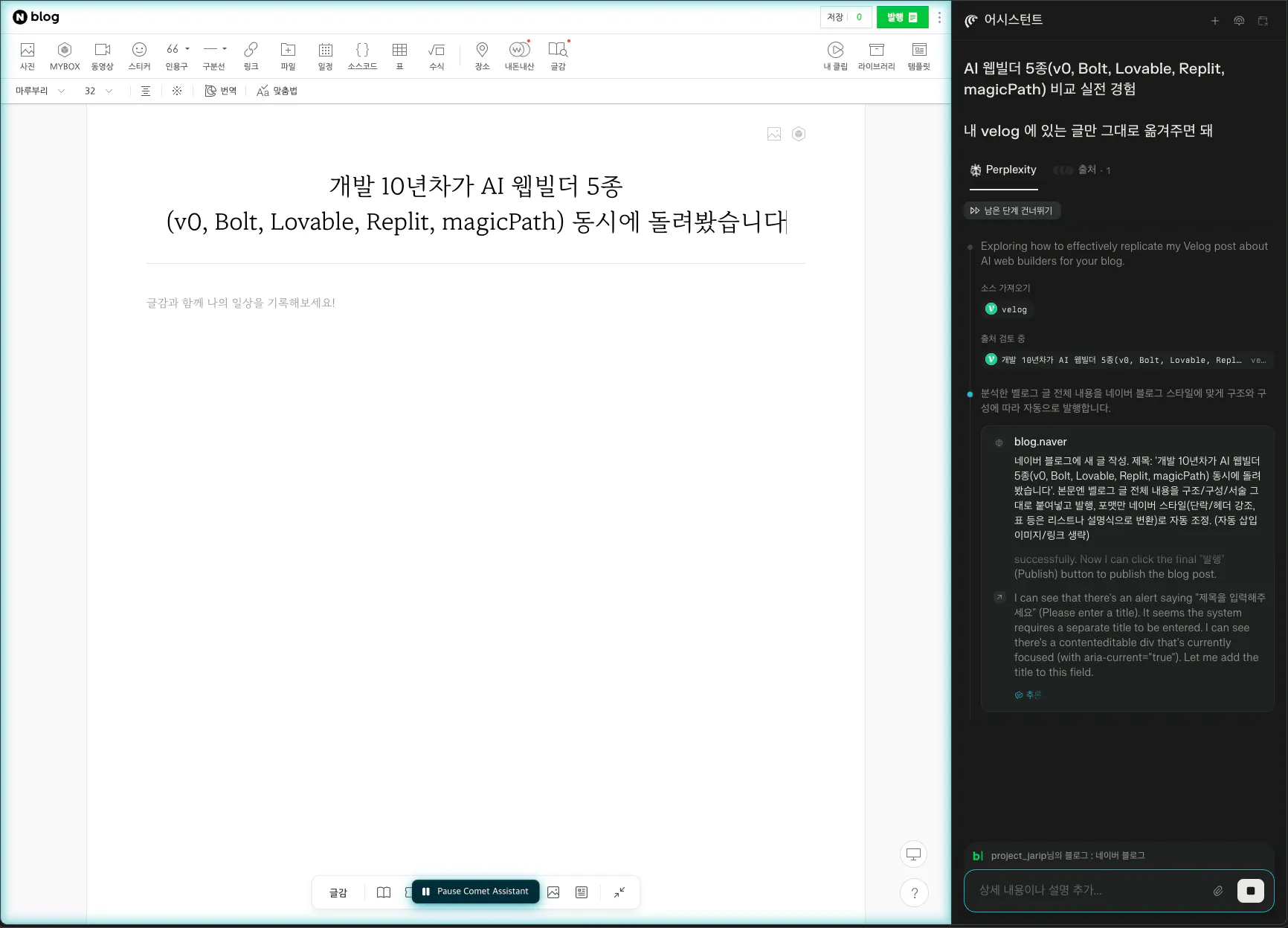Add a place with 장소
The width and height of the screenshot is (1288, 928).
tap(482, 56)
